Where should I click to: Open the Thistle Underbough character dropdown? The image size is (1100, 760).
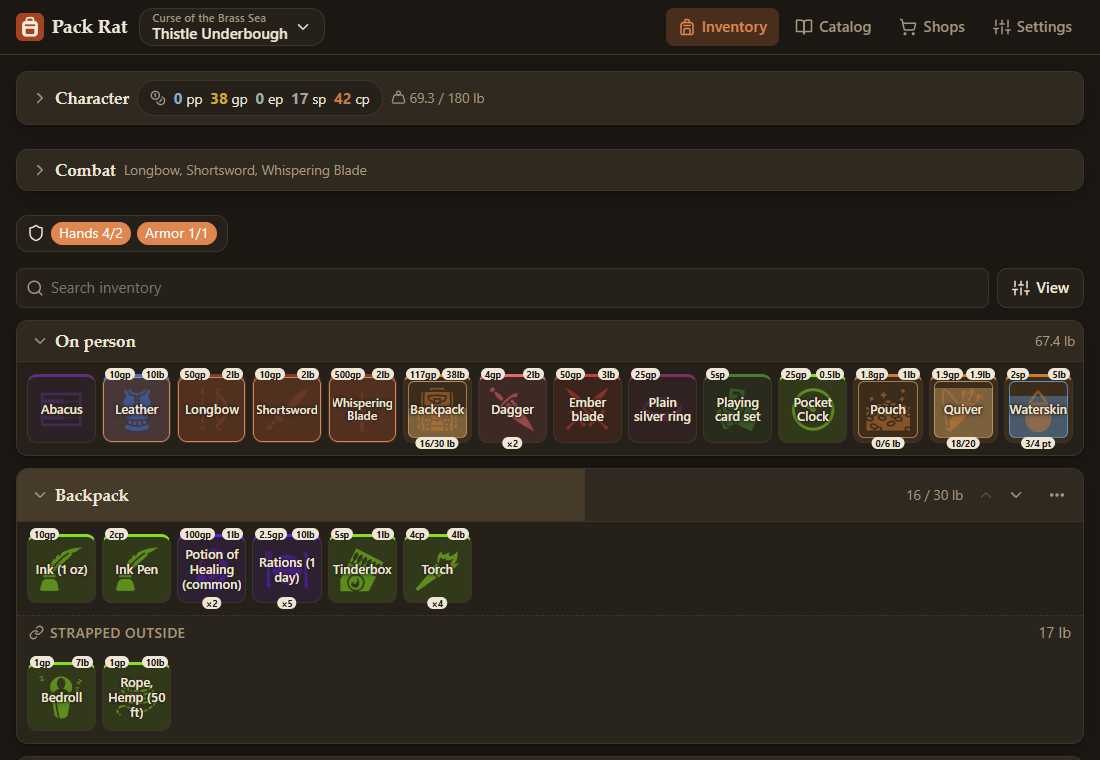(232, 27)
